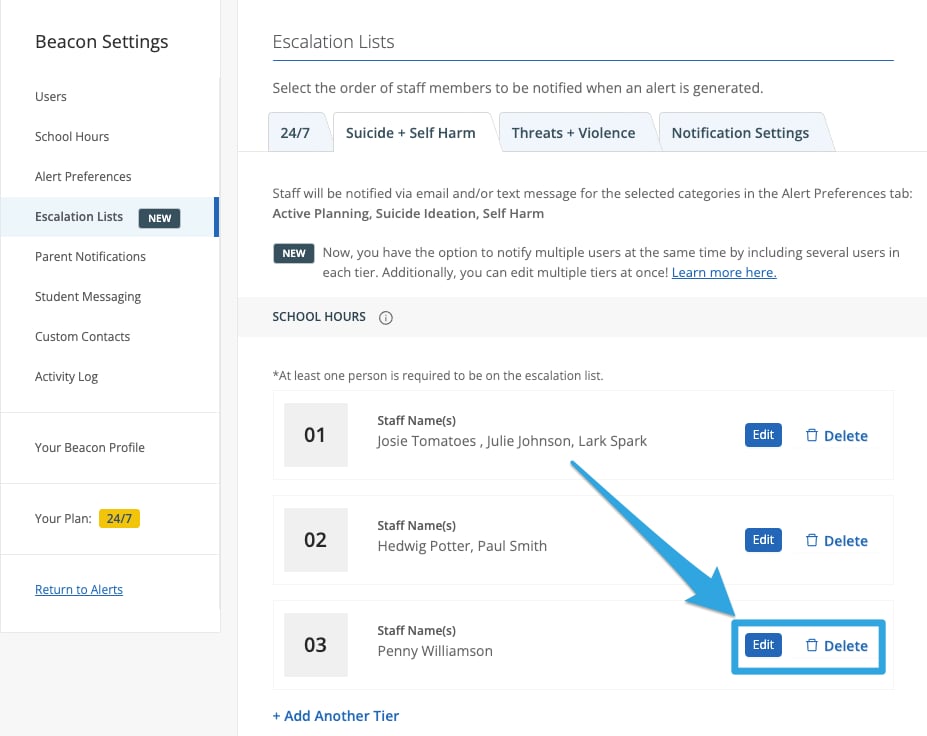Click trash icon in tier 03 row
This screenshot has width=927, height=736.
click(812, 645)
